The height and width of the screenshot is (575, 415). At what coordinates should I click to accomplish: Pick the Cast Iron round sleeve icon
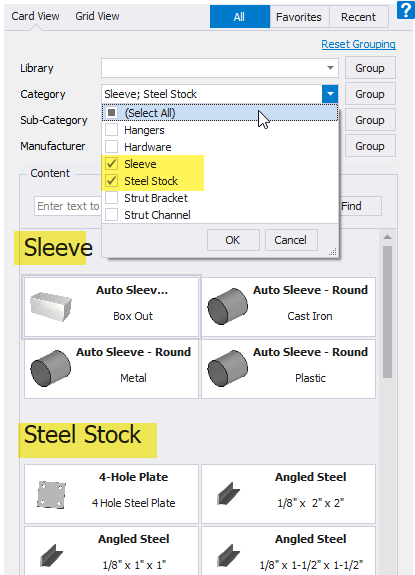pos(228,306)
